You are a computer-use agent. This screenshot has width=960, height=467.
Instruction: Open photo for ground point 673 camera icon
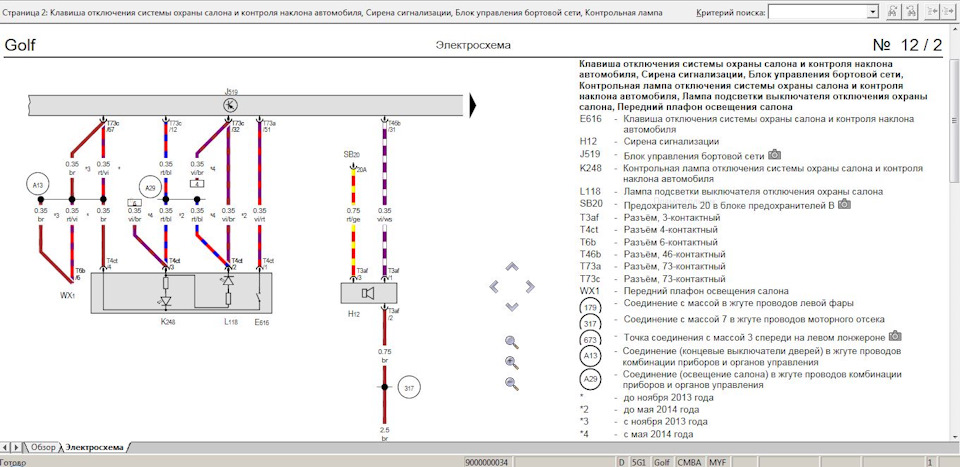(x=895, y=335)
